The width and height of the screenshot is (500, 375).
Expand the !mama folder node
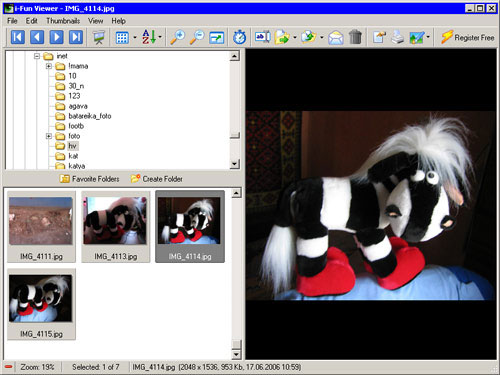coord(49,66)
